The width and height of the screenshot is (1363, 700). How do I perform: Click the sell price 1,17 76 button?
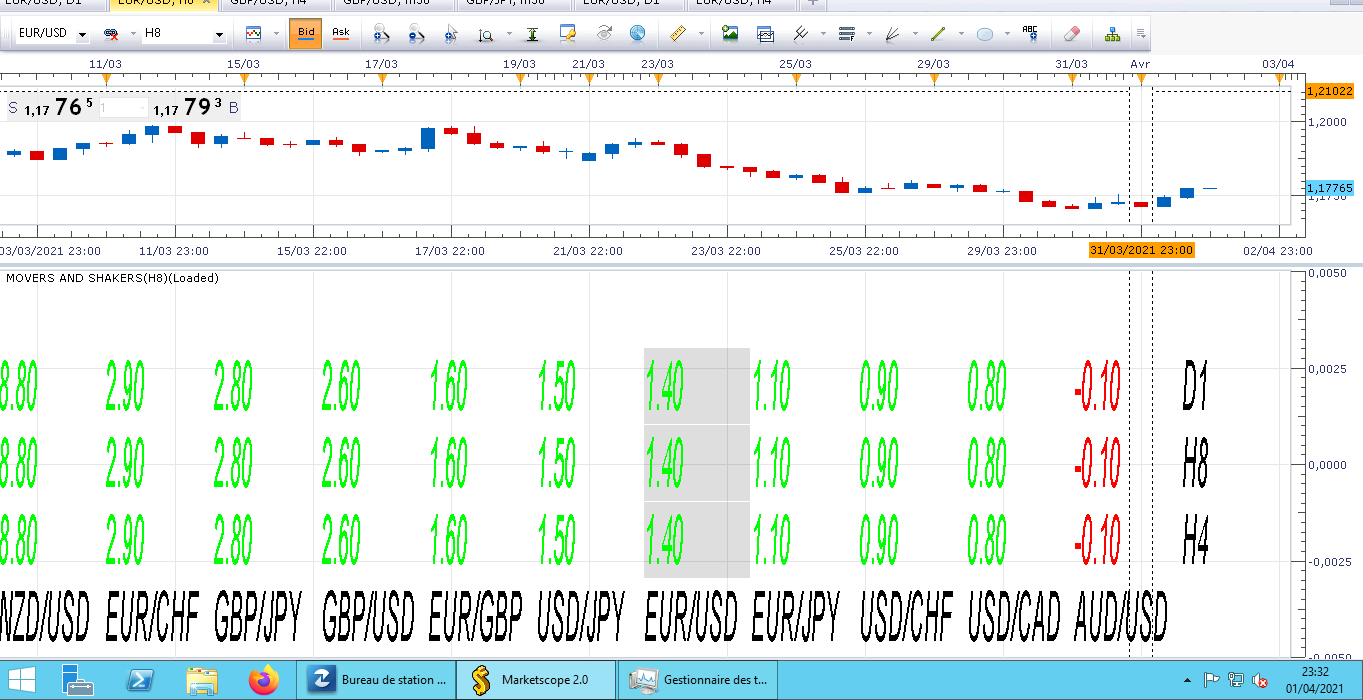59,108
